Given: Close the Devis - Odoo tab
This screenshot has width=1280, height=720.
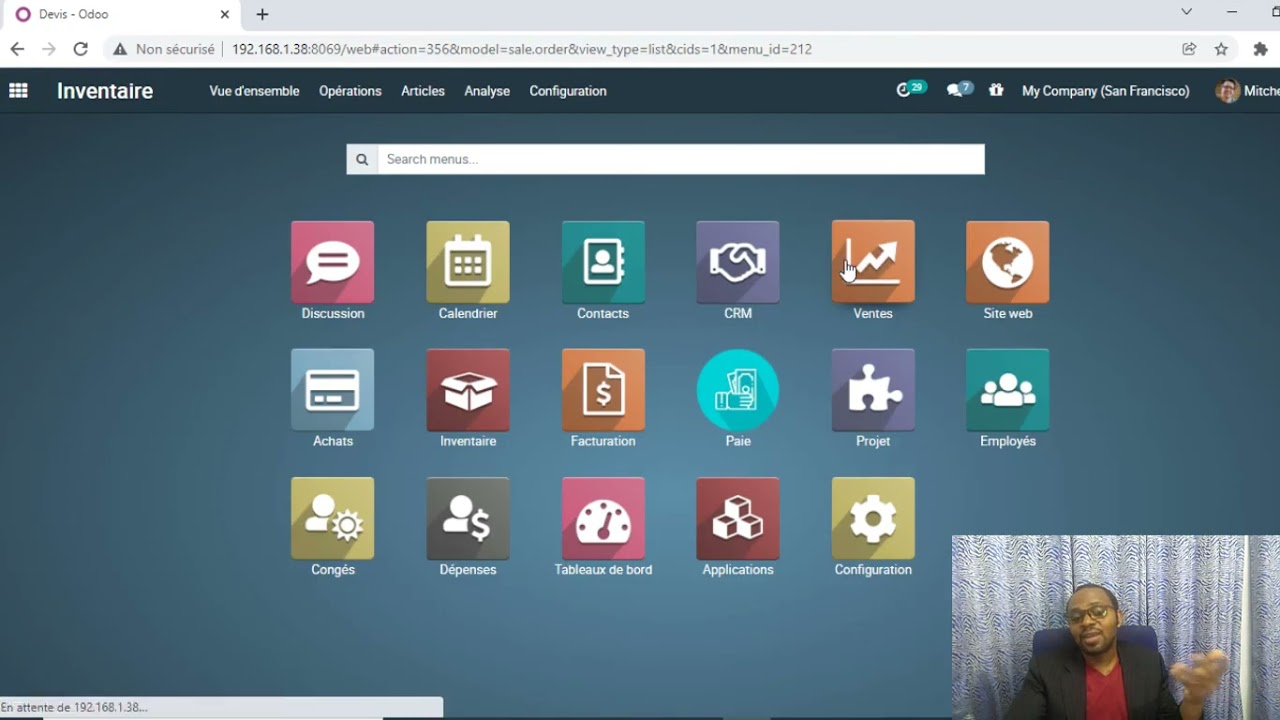Looking at the screenshot, I should [x=225, y=15].
